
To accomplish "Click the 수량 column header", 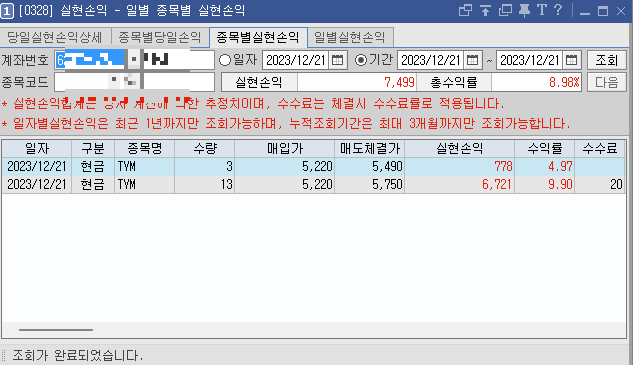I will point(205,149).
